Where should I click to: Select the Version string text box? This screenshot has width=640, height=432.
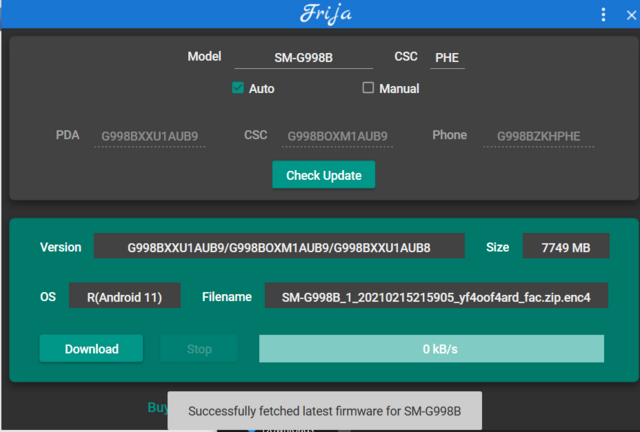pos(279,246)
